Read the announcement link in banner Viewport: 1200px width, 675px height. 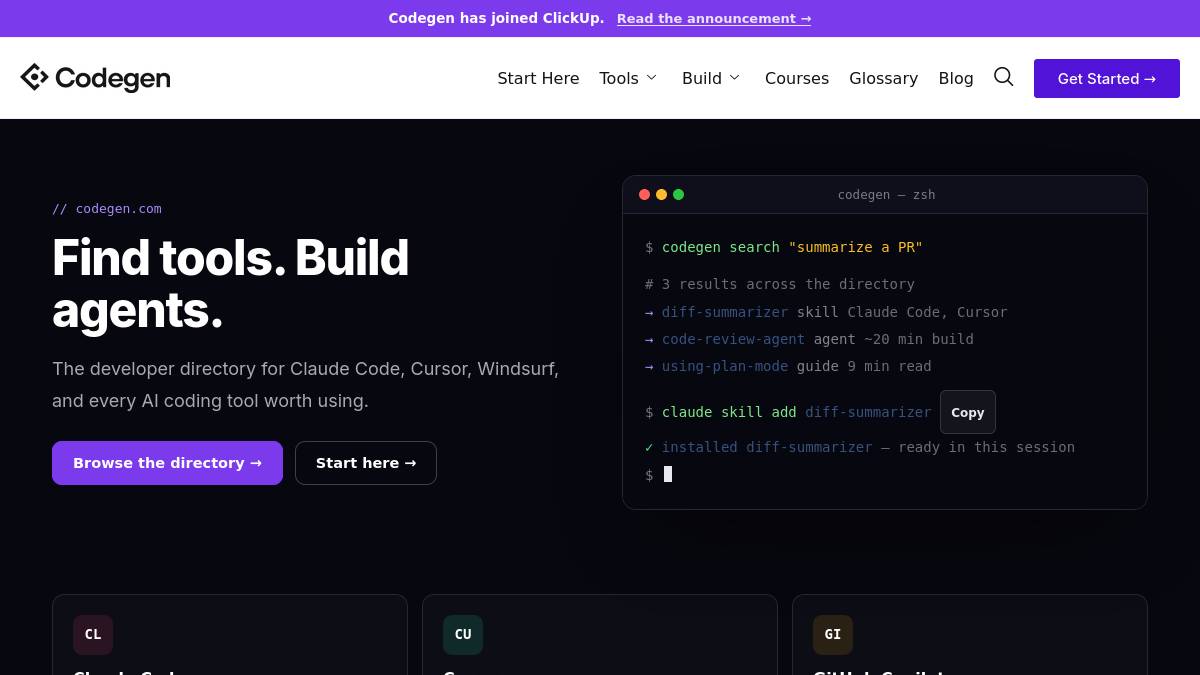[x=714, y=18]
